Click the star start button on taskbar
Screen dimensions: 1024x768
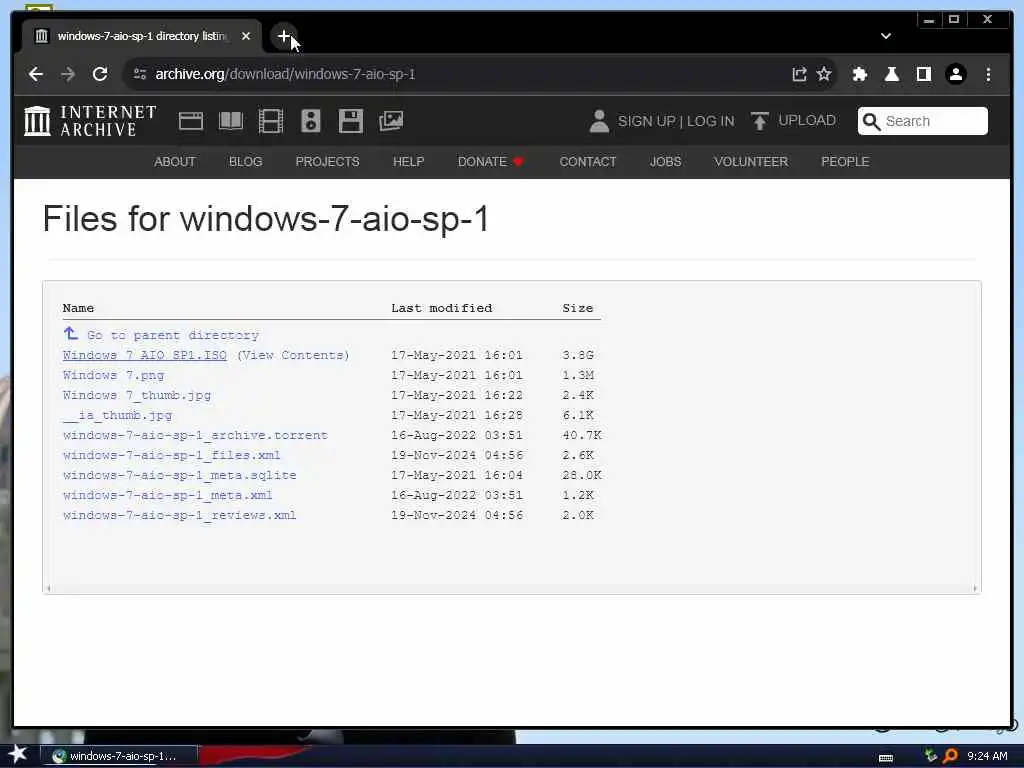pos(18,754)
